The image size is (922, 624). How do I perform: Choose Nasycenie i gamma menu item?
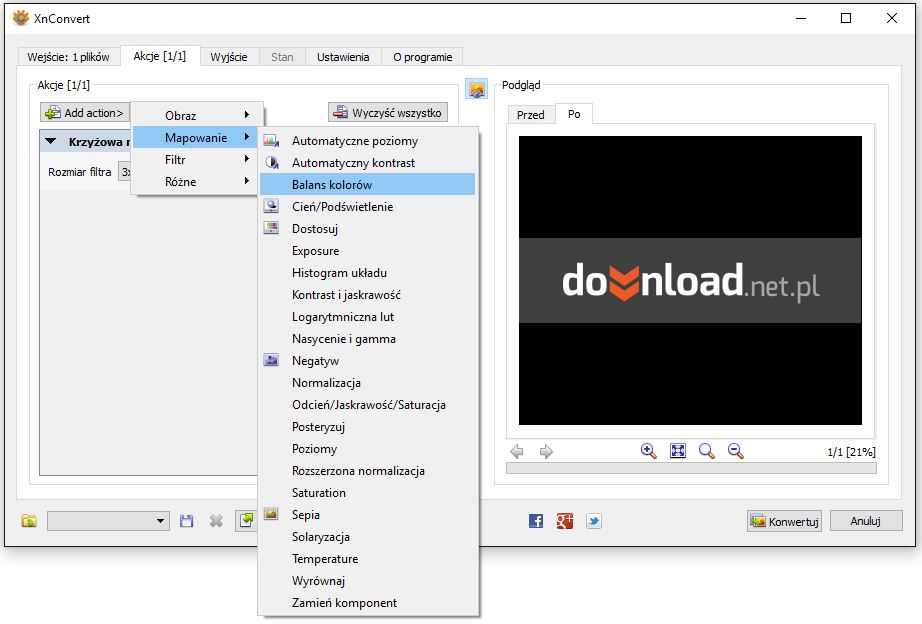pos(368,339)
